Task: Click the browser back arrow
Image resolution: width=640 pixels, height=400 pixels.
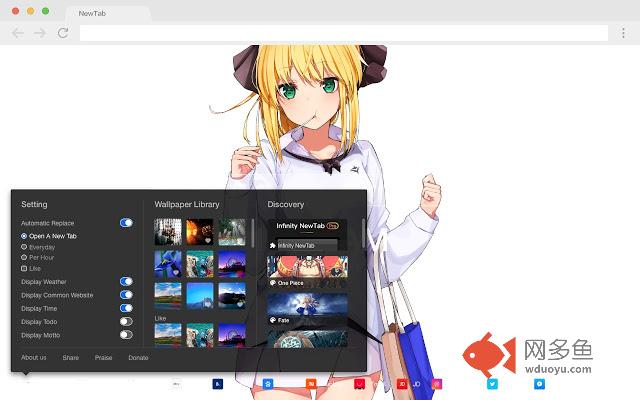Action: point(18,33)
